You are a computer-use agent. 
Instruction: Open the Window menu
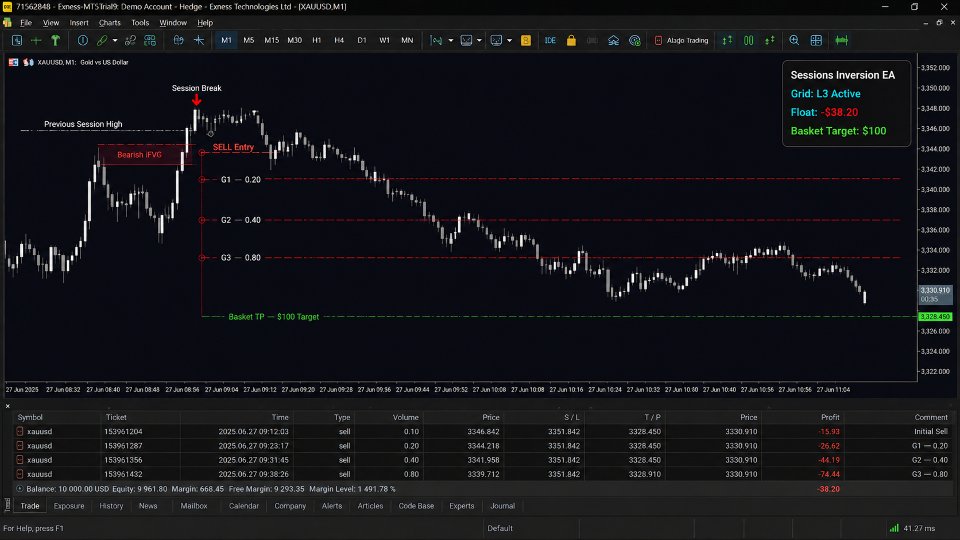point(173,23)
